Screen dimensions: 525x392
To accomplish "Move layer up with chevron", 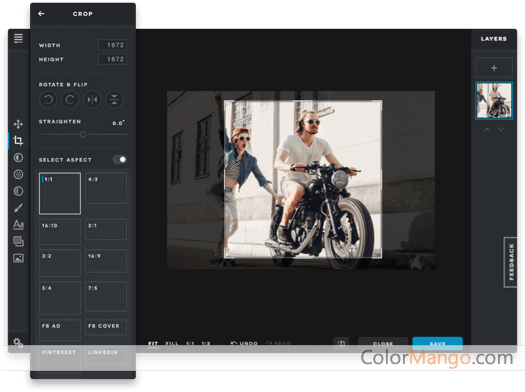I will click(488, 130).
